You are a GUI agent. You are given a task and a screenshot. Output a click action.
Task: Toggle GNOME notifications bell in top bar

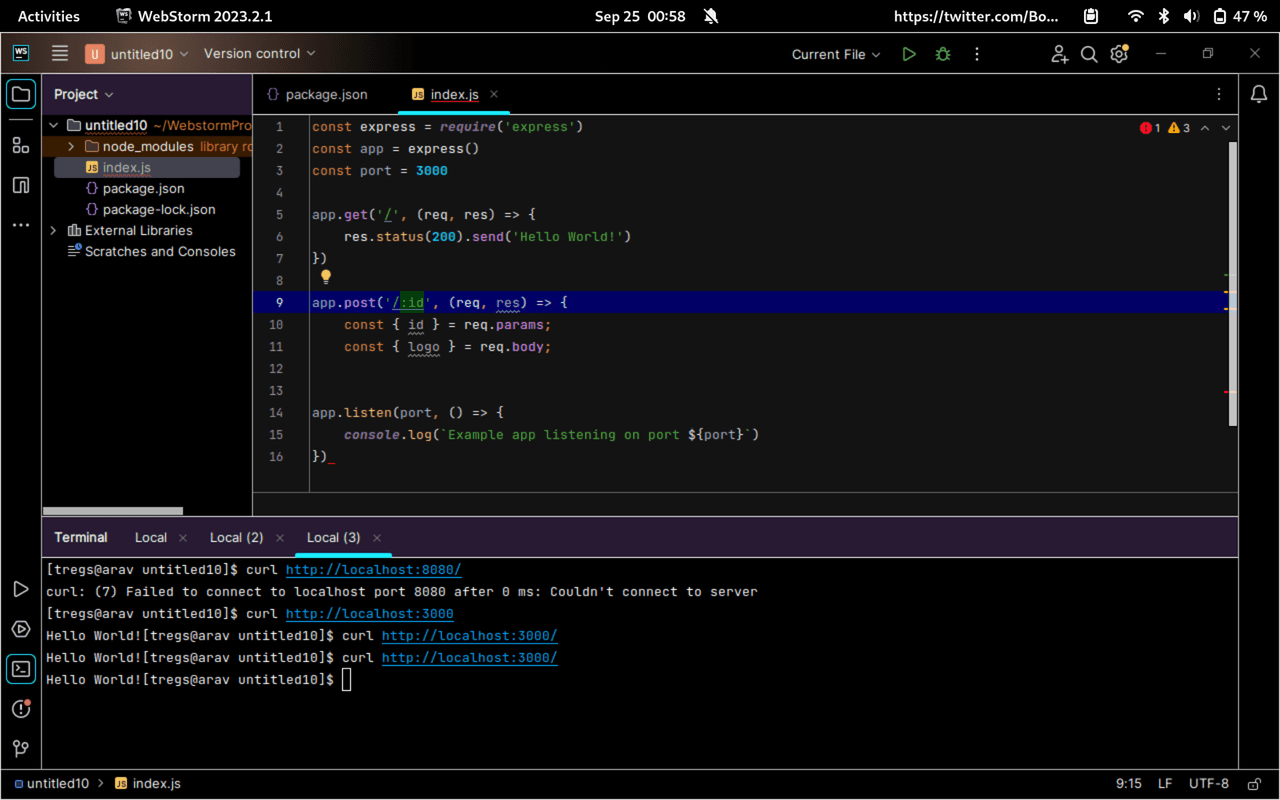coord(711,16)
